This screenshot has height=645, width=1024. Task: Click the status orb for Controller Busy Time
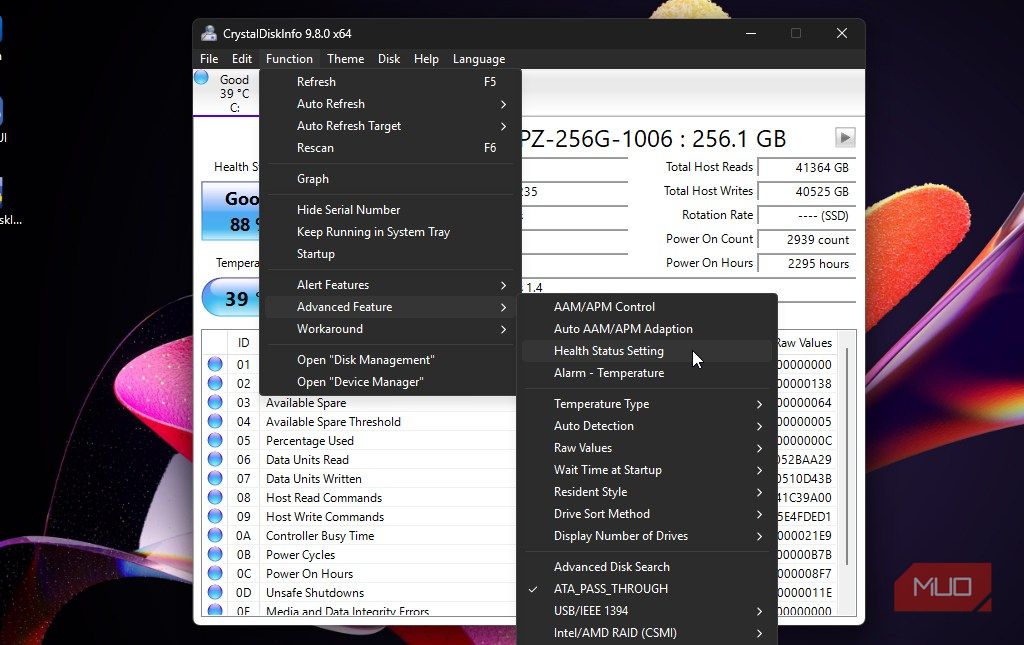[x=215, y=535]
